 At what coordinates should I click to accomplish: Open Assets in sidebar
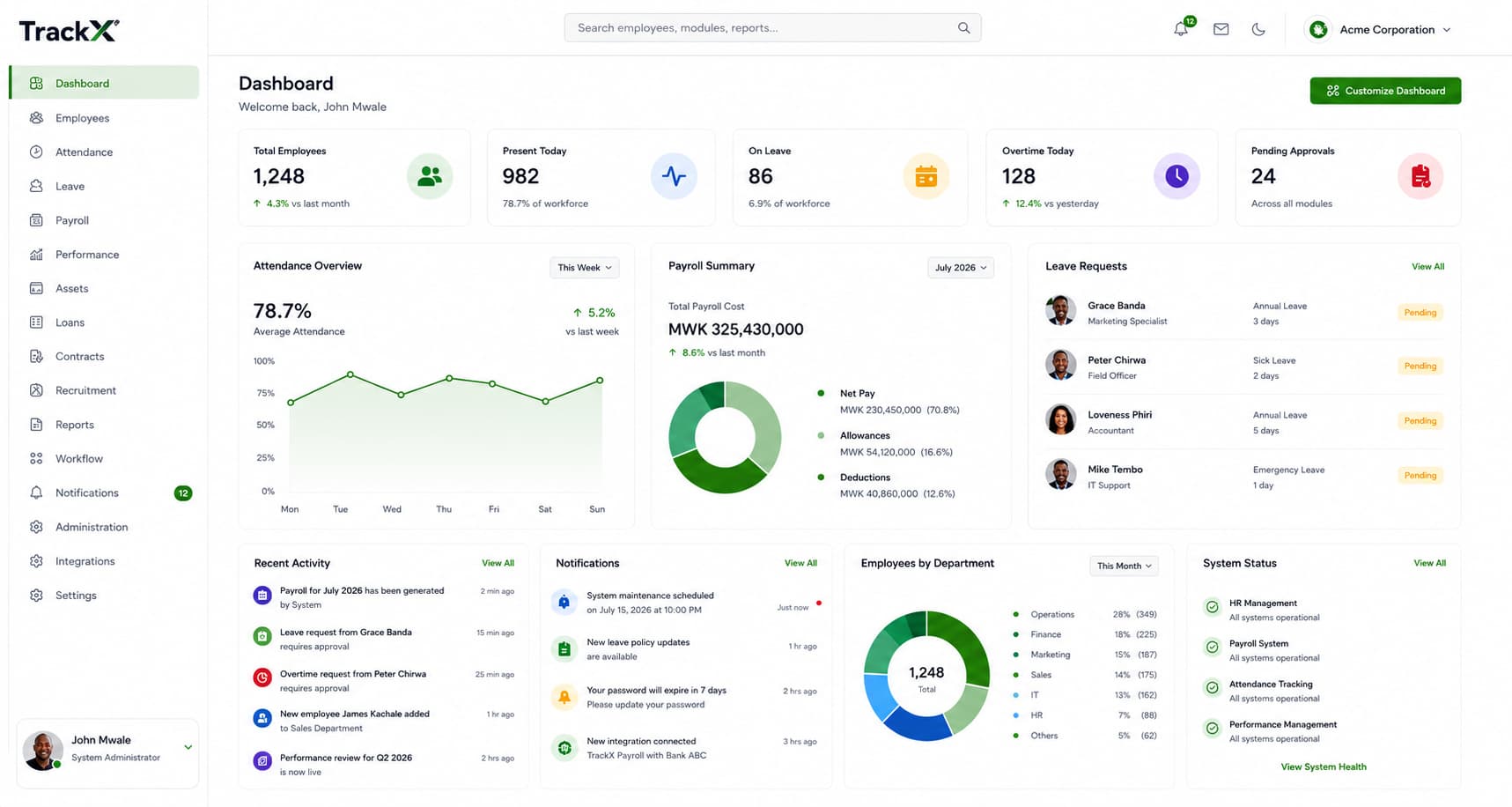pos(104,288)
